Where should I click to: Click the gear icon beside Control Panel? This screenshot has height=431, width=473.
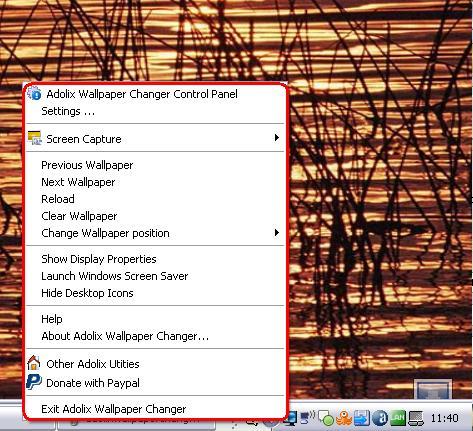[x=34, y=94]
